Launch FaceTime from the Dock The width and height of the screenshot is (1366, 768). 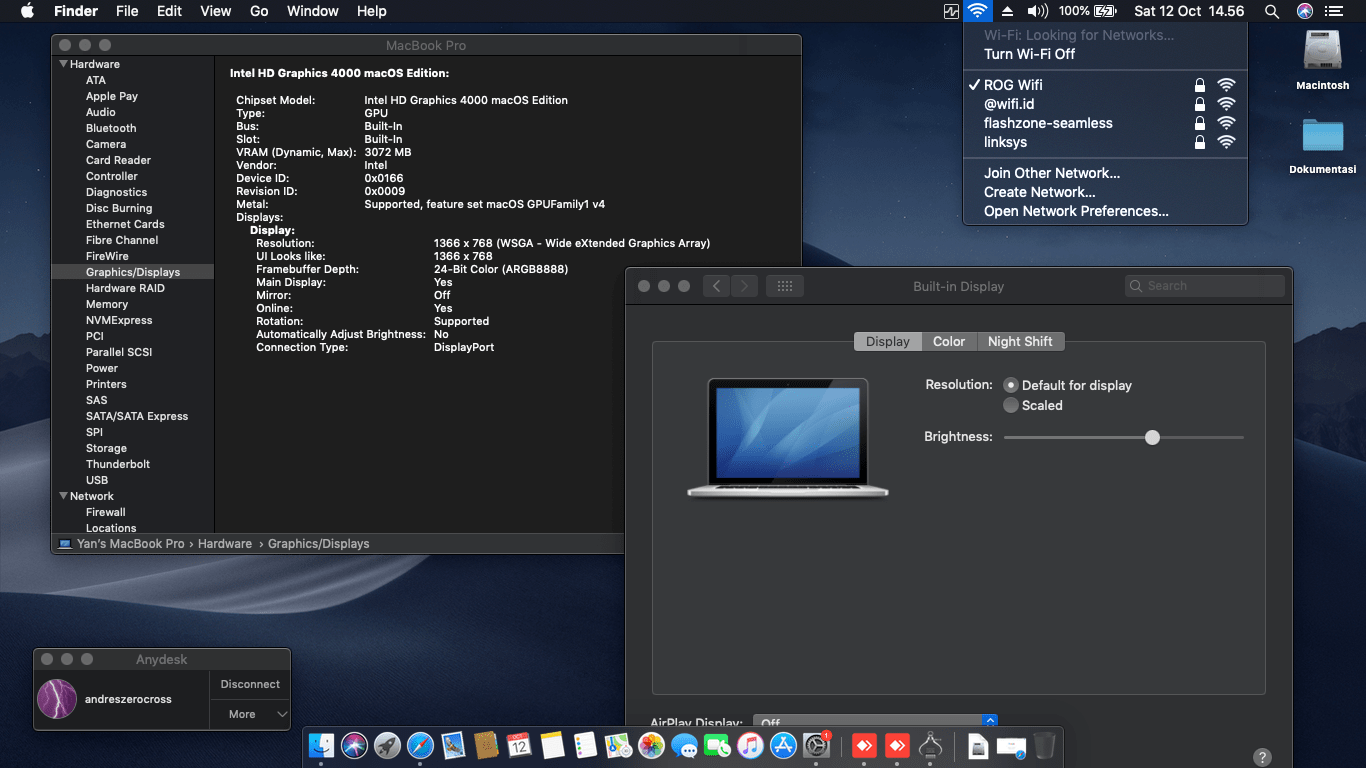click(716, 746)
